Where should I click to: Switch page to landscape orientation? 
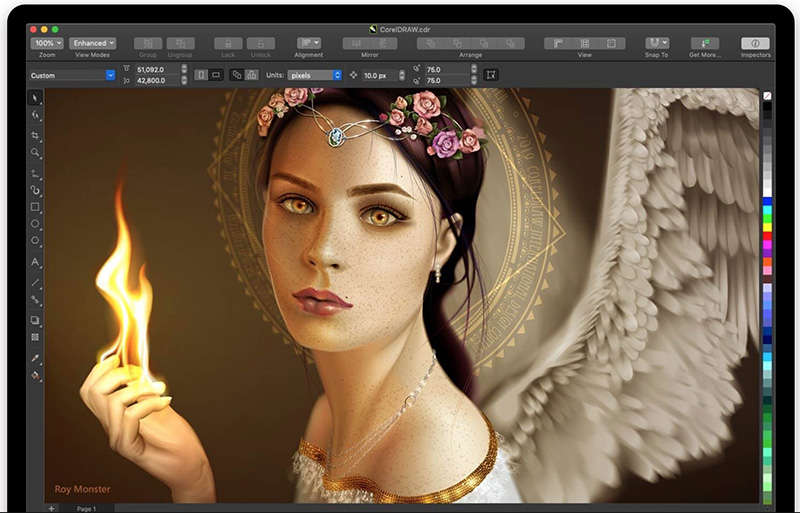click(x=216, y=75)
